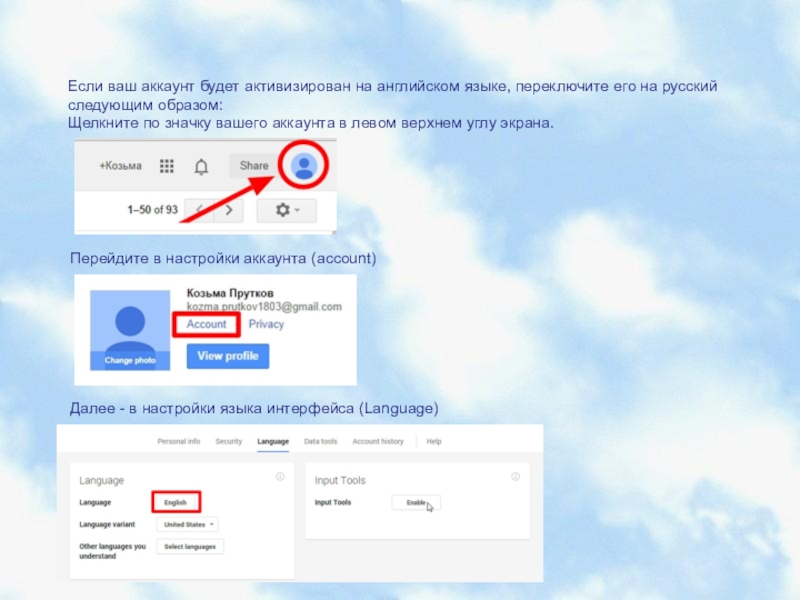Open the Account history tab

point(378,441)
